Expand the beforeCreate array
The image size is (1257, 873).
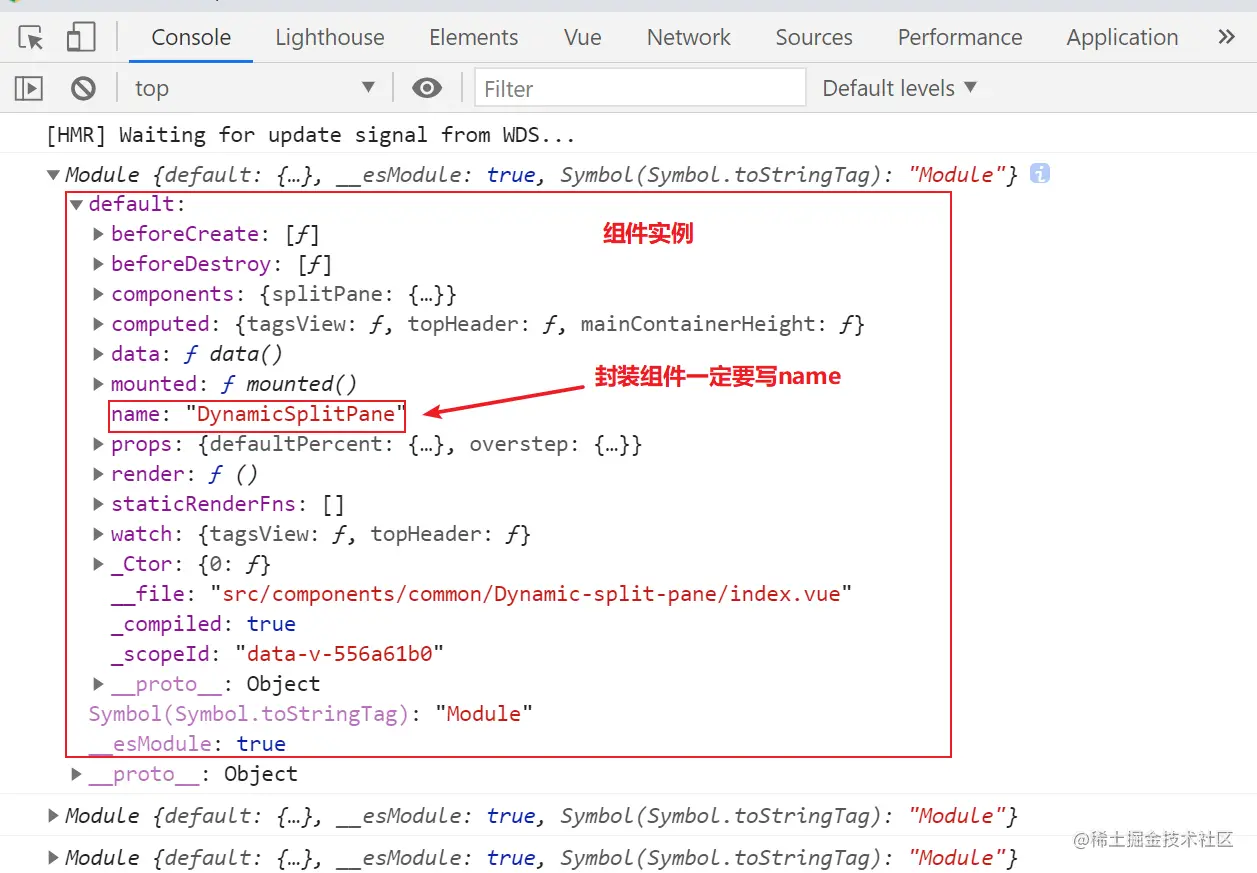99,234
